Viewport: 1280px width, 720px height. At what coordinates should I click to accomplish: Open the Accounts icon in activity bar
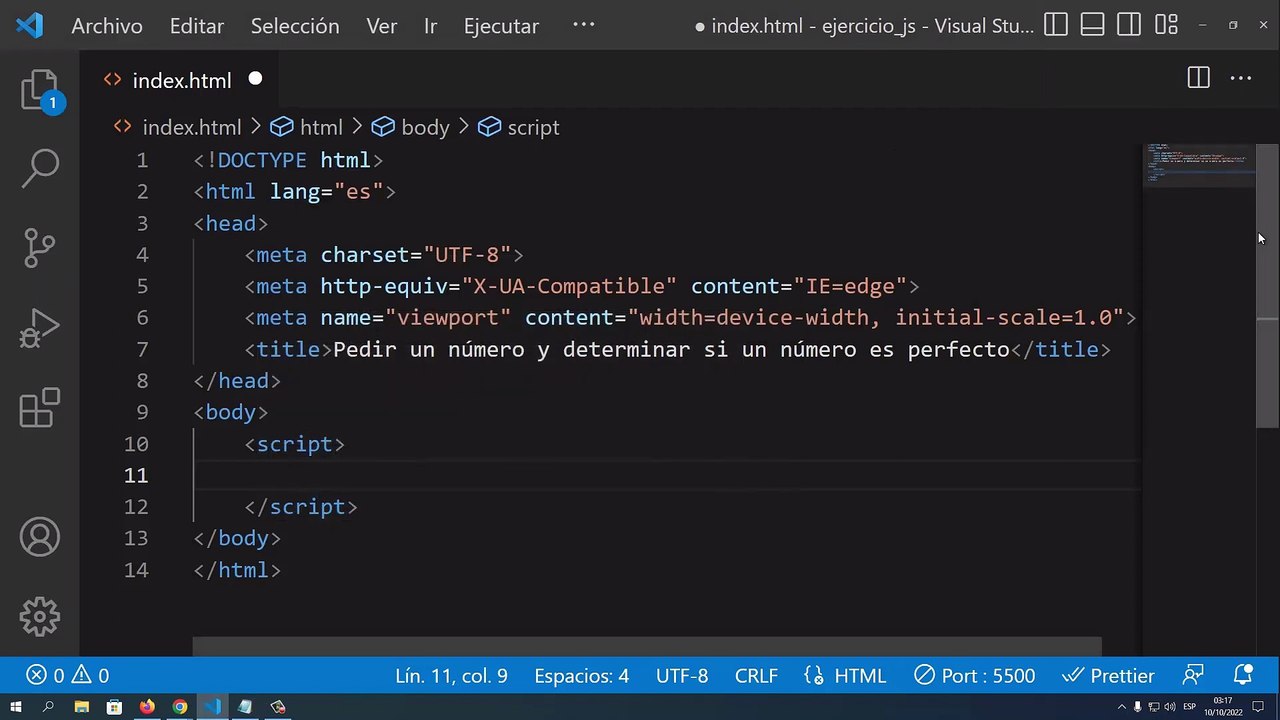pyautogui.click(x=40, y=538)
